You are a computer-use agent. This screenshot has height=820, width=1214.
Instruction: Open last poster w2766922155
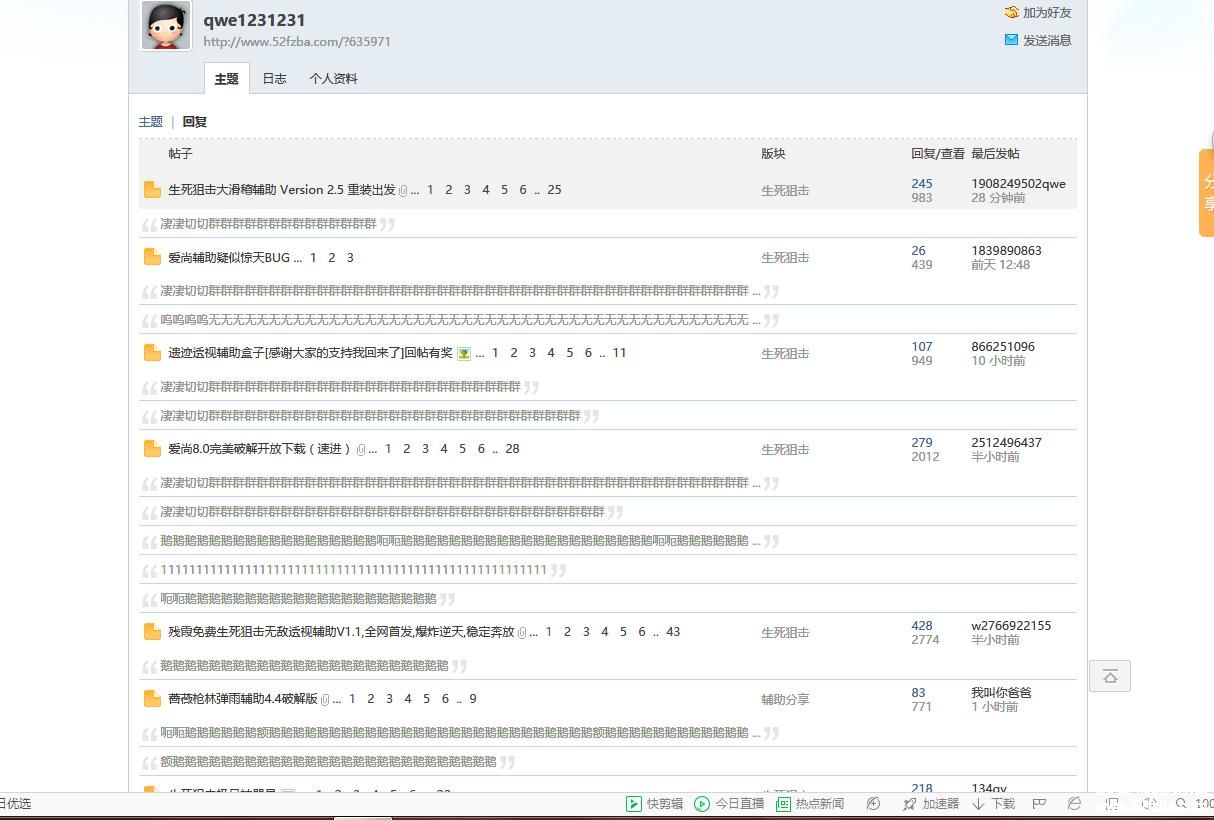(x=1011, y=626)
